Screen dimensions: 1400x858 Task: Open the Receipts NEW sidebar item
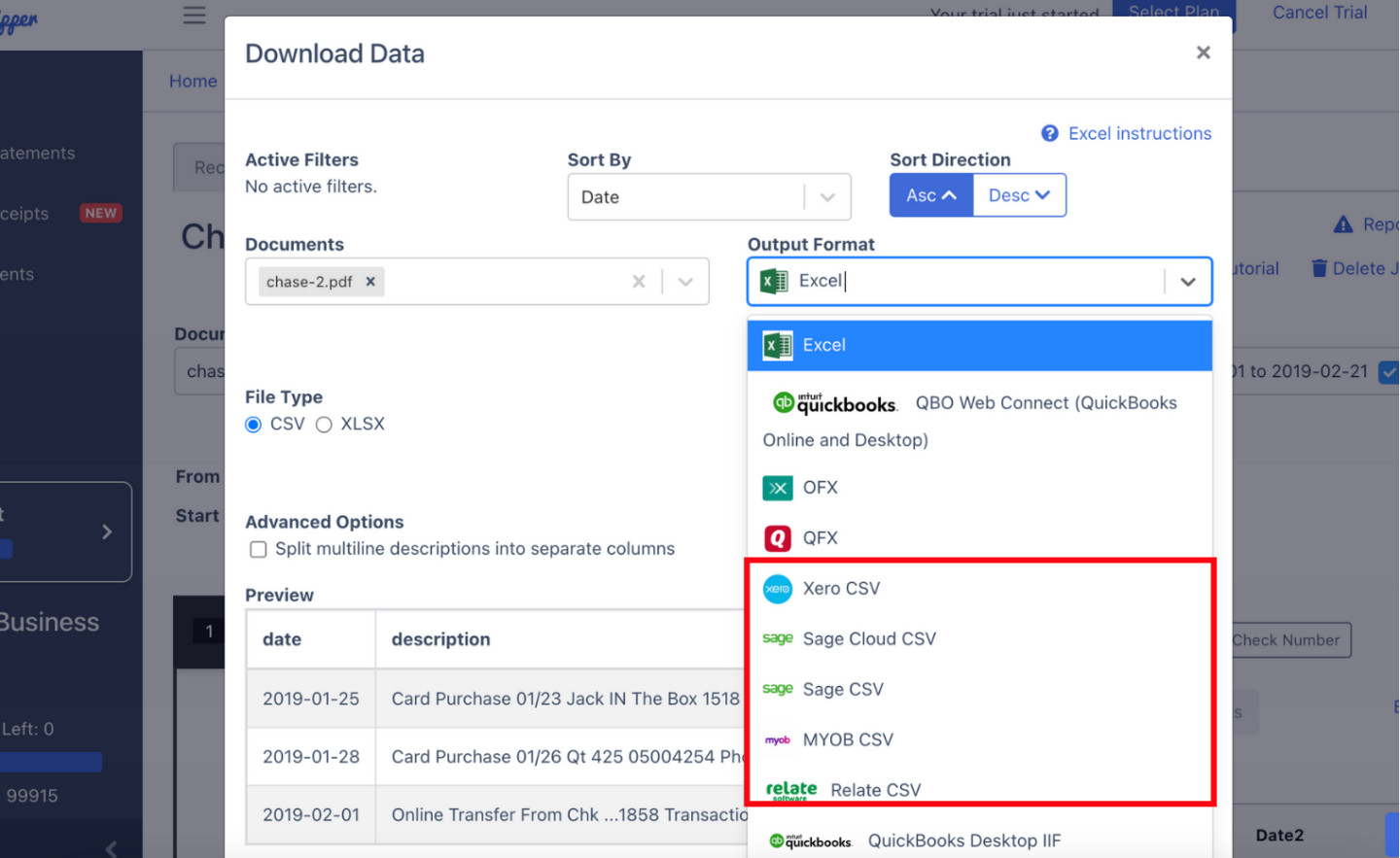coord(62,214)
